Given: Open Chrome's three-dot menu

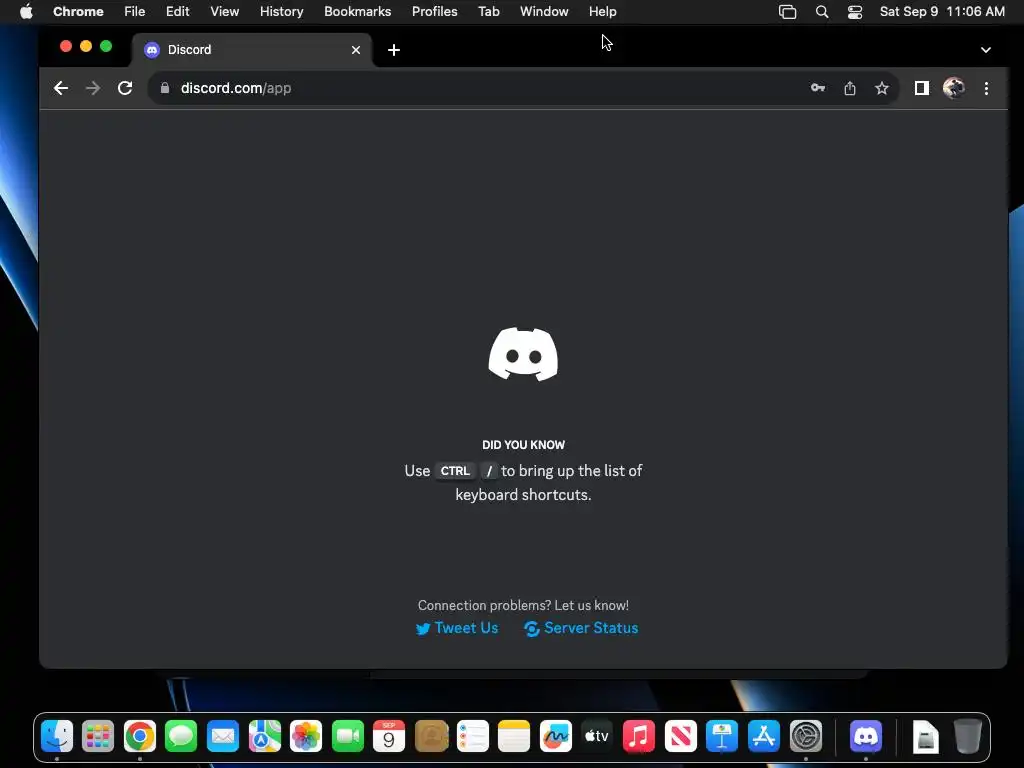Looking at the screenshot, I should [x=986, y=88].
